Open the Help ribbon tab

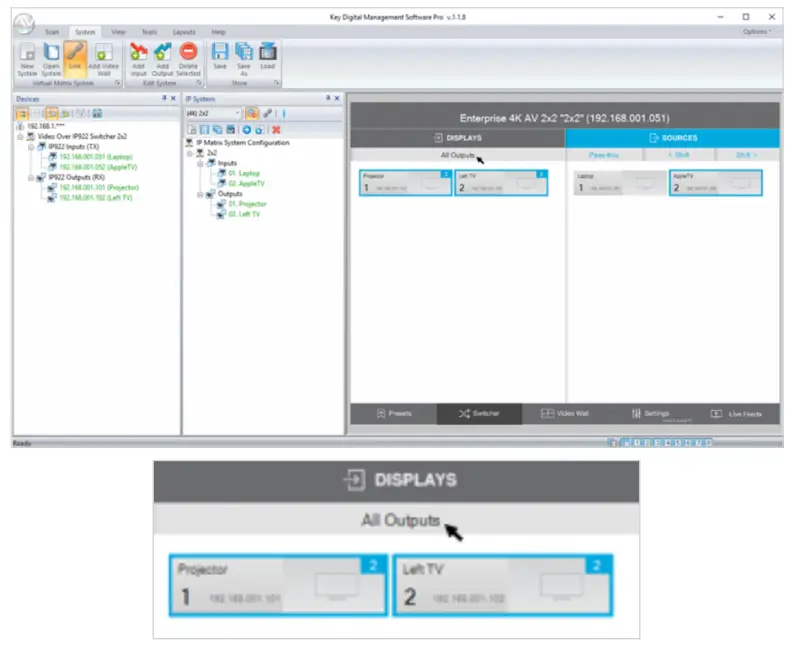(218, 32)
